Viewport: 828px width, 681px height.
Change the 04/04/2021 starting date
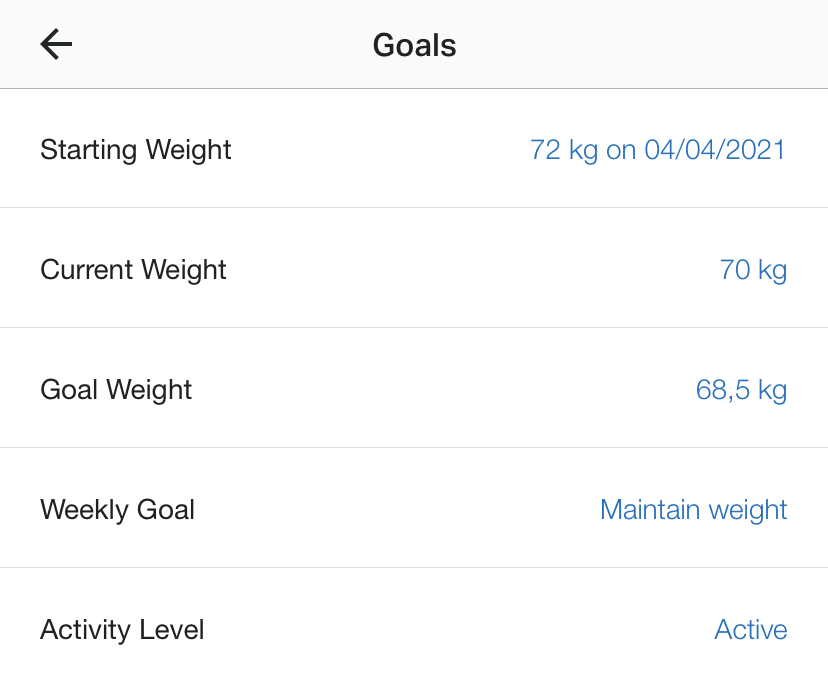[x=715, y=150]
